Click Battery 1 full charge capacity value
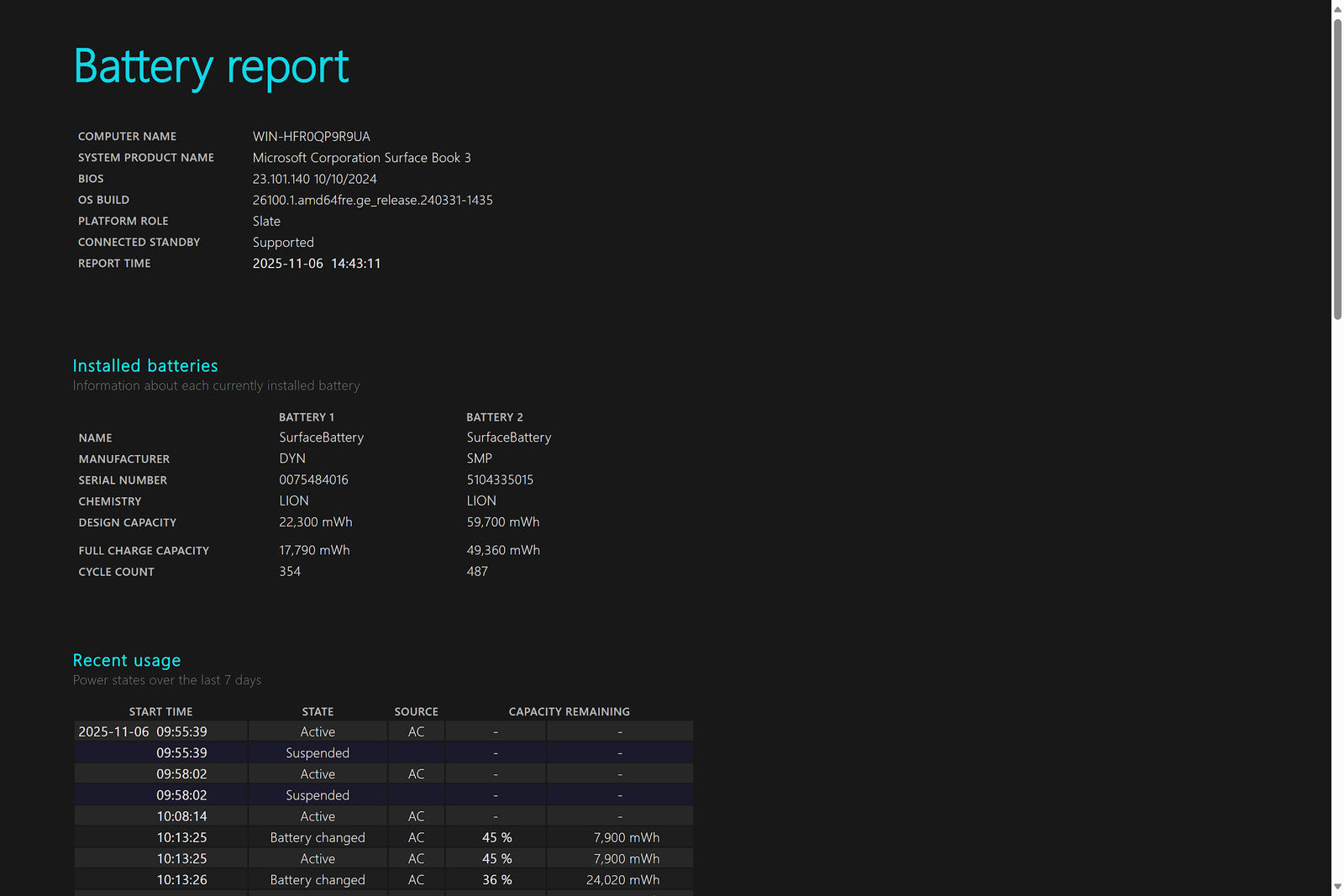This screenshot has height=896, width=1344. point(314,551)
